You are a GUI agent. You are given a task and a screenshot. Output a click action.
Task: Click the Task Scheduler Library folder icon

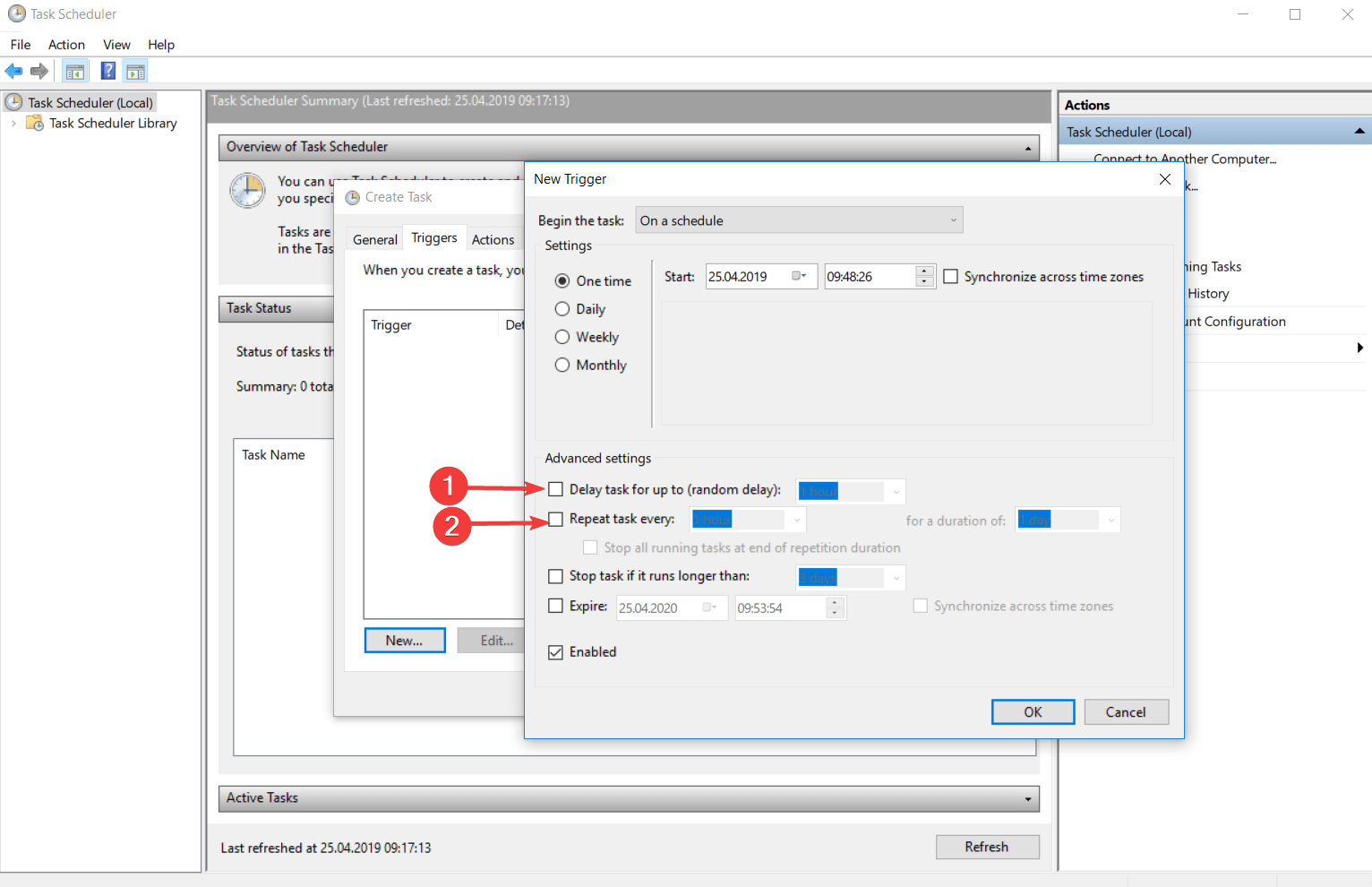(34, 123)
